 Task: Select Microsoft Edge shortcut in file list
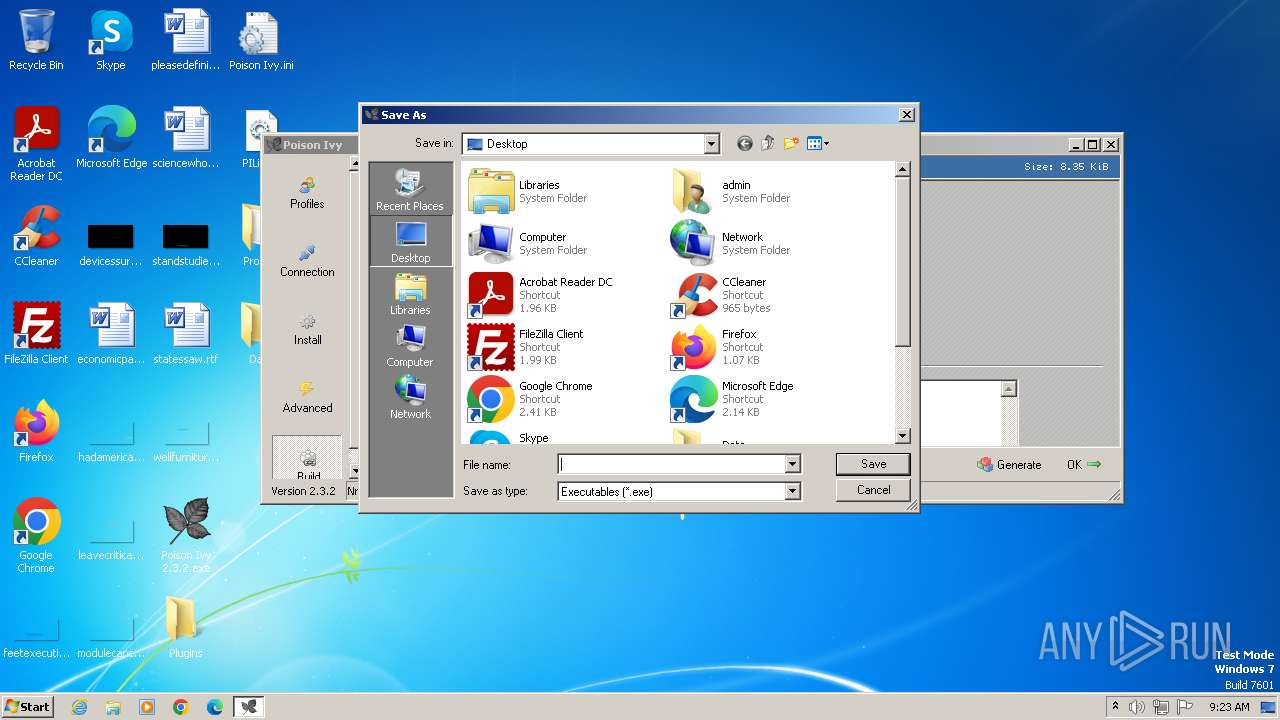tap(733, 399)
